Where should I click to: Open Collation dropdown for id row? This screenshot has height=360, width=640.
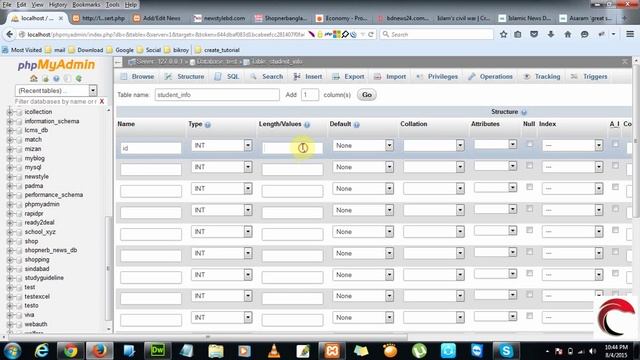pos(433,145)
